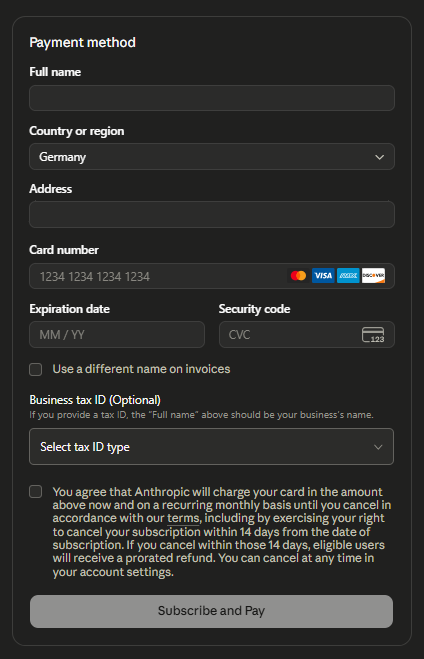Click the Payment method heading

[82, 42]
